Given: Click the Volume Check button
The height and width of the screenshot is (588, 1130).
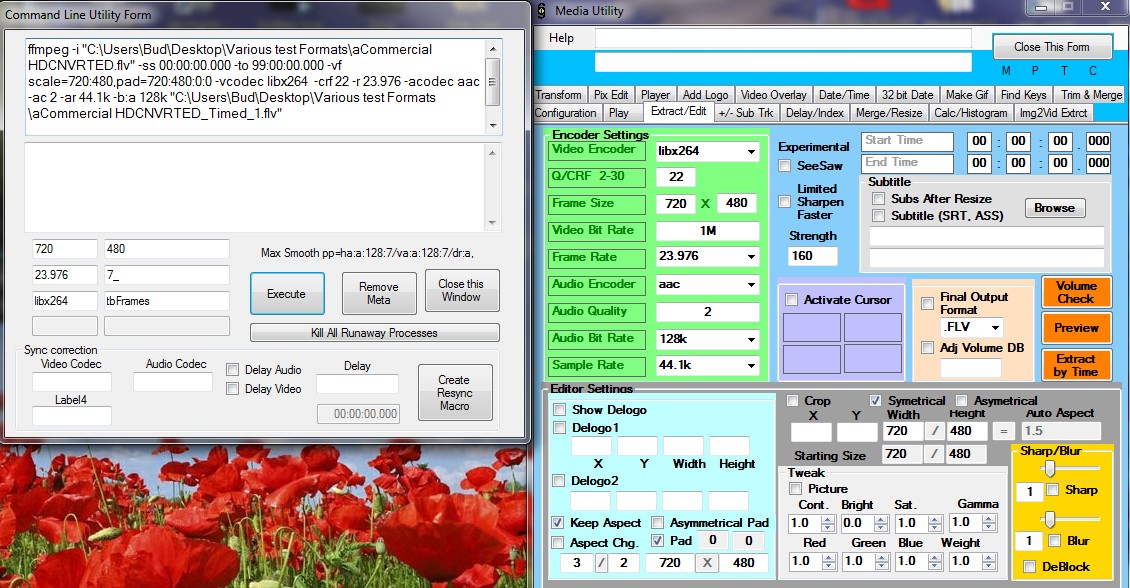Looking at the screenshot, I should point(1076,293).
